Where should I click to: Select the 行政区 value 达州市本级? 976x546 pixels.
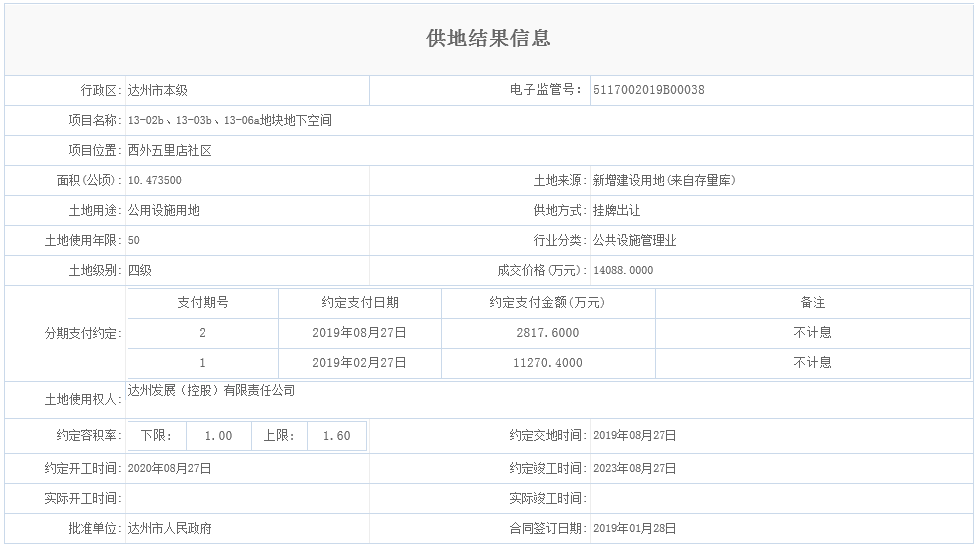157,90
